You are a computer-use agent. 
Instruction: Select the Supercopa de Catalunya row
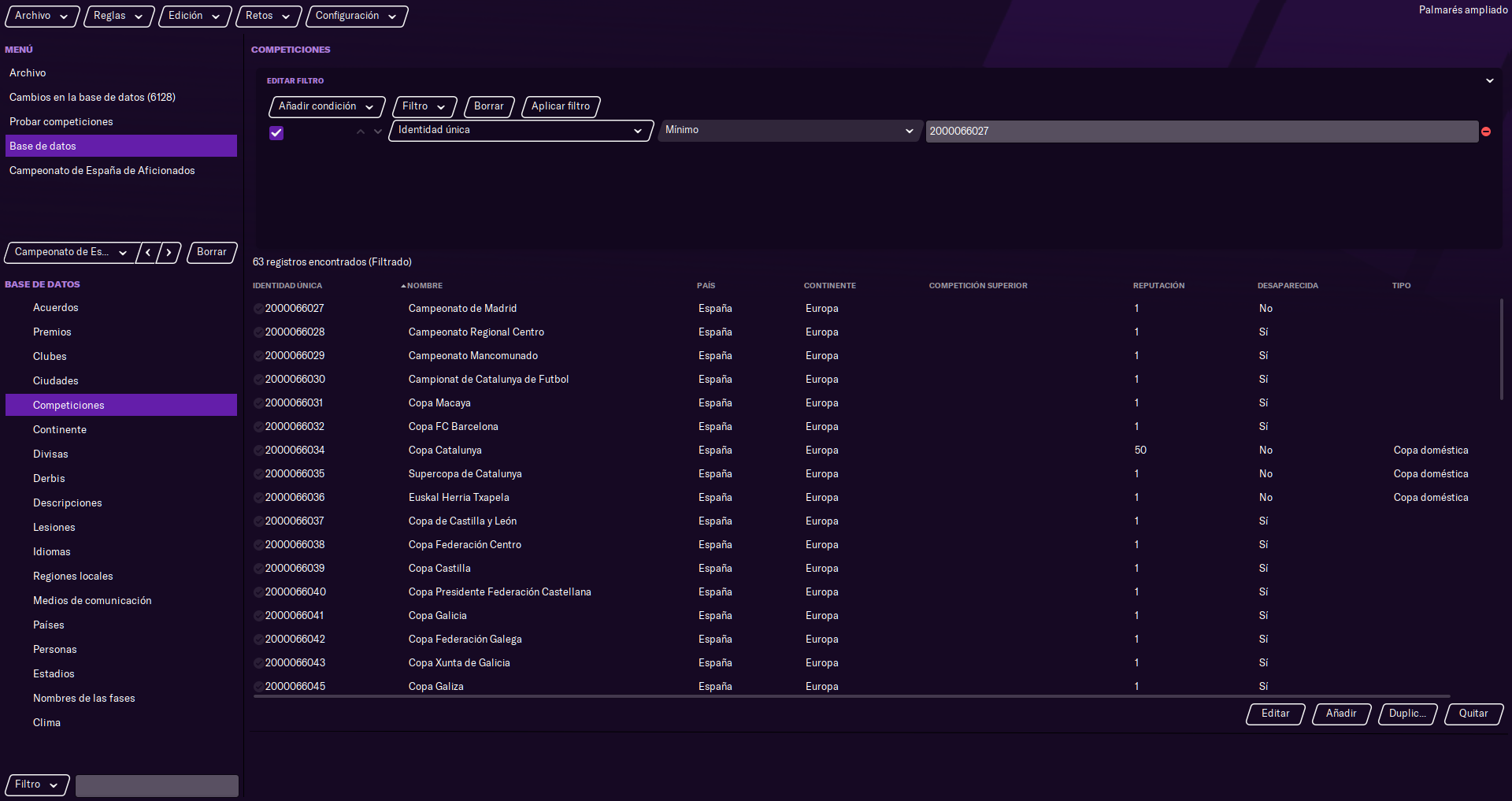tap(874, 474)
